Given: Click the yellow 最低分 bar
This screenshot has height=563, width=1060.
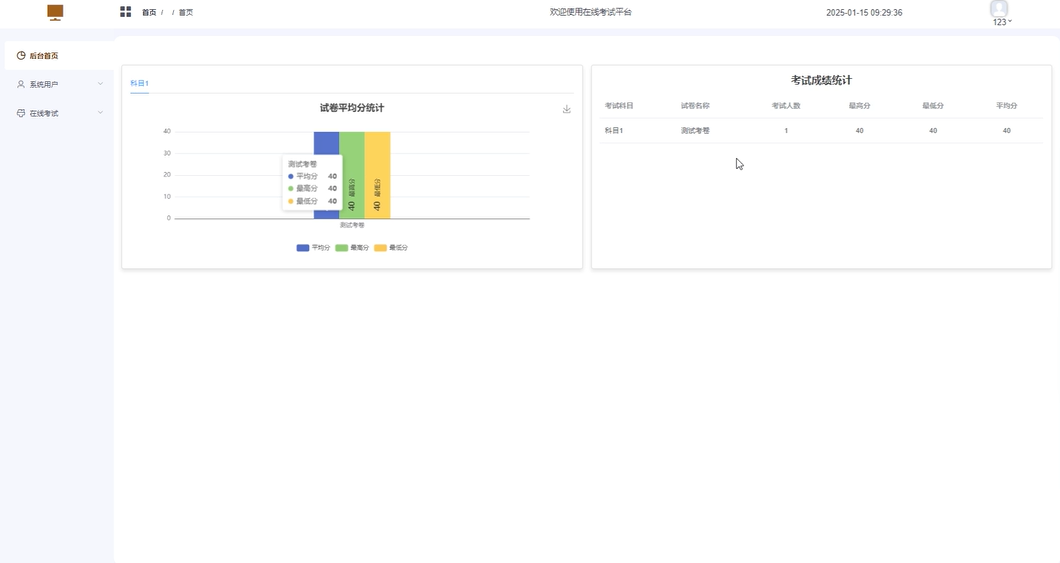Looking at the screenshot, I should coord(377,175).
